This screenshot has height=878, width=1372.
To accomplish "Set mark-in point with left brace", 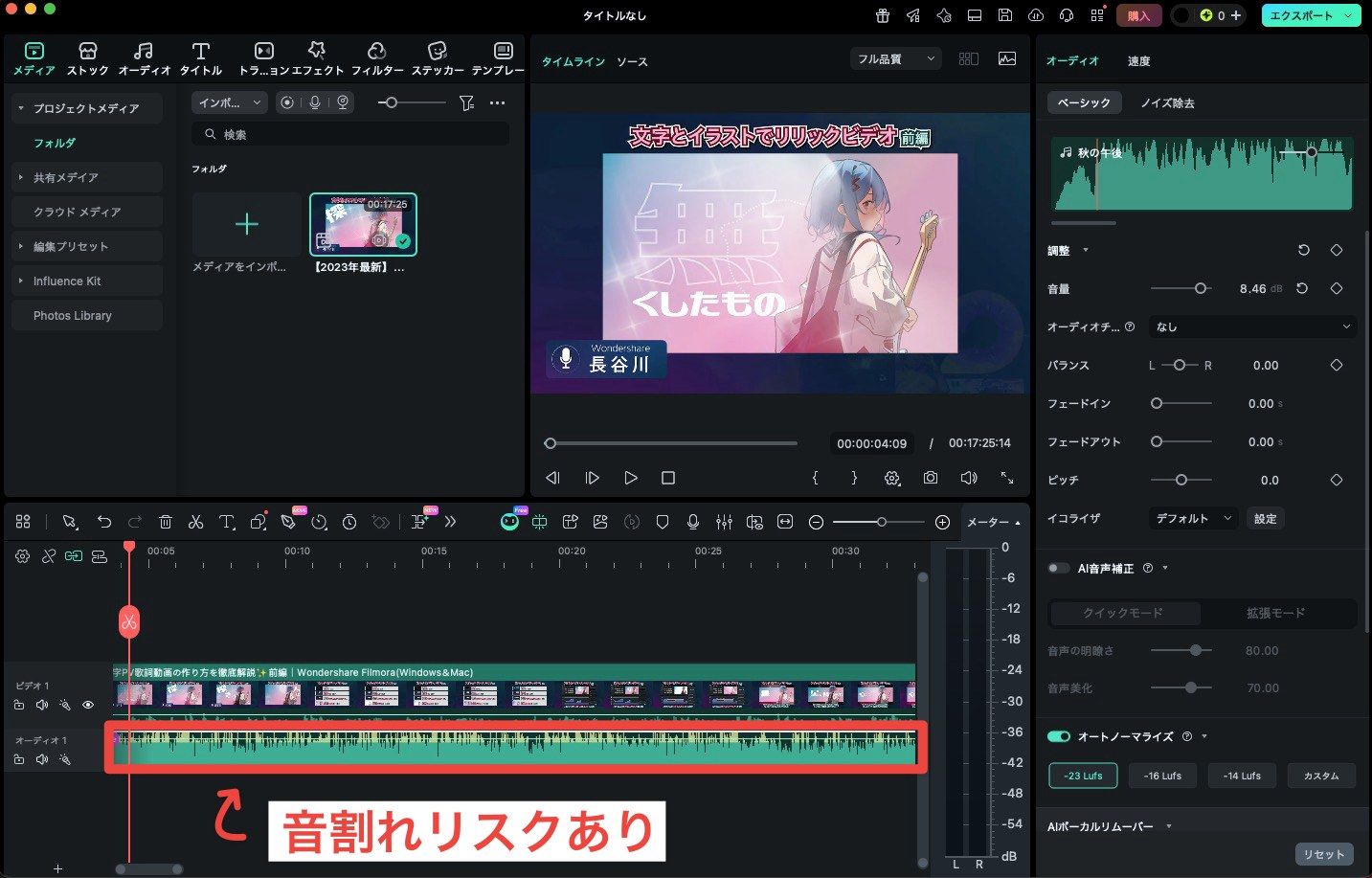I will point(815,478).
